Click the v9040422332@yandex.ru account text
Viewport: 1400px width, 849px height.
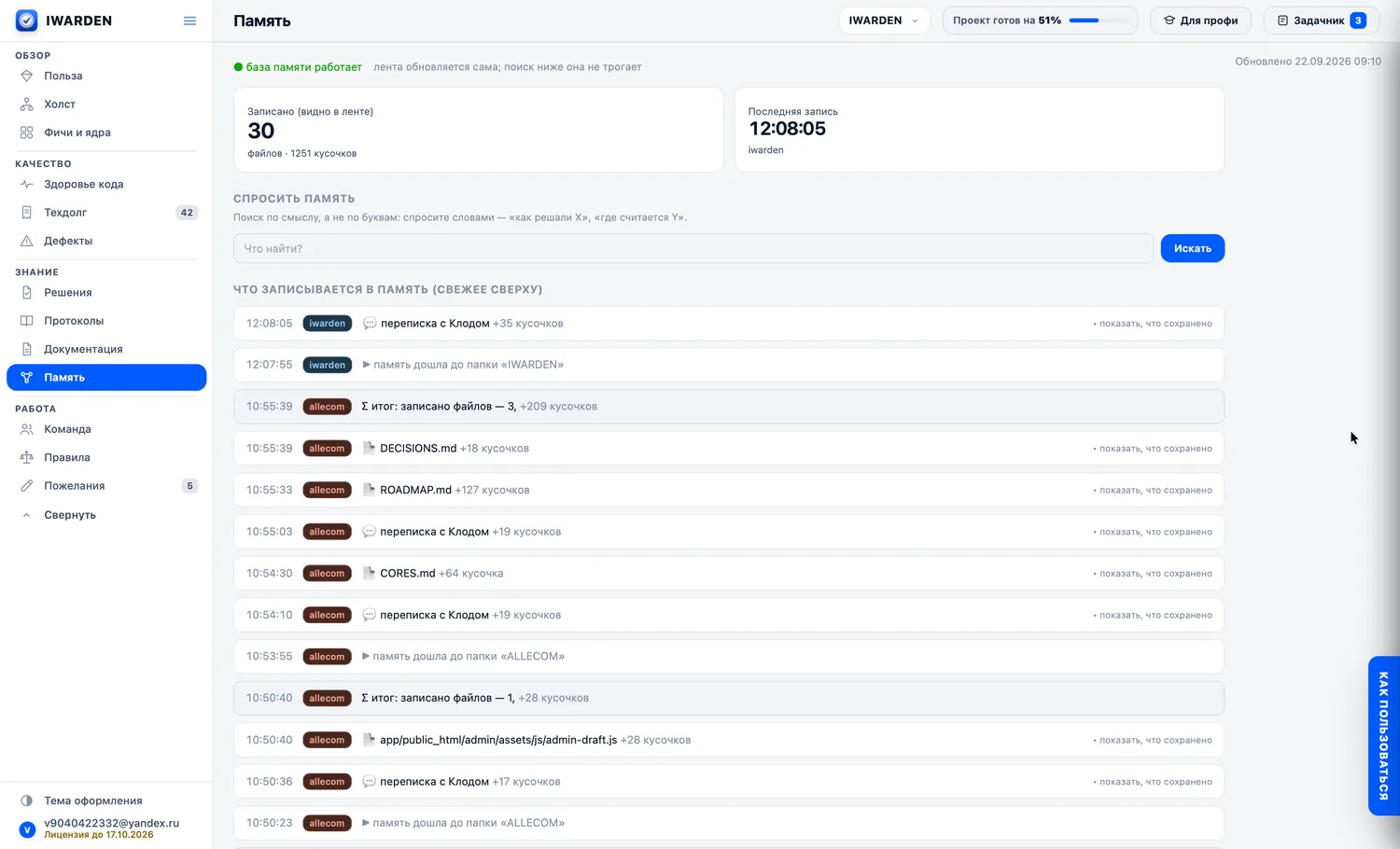tap(111, 823)
